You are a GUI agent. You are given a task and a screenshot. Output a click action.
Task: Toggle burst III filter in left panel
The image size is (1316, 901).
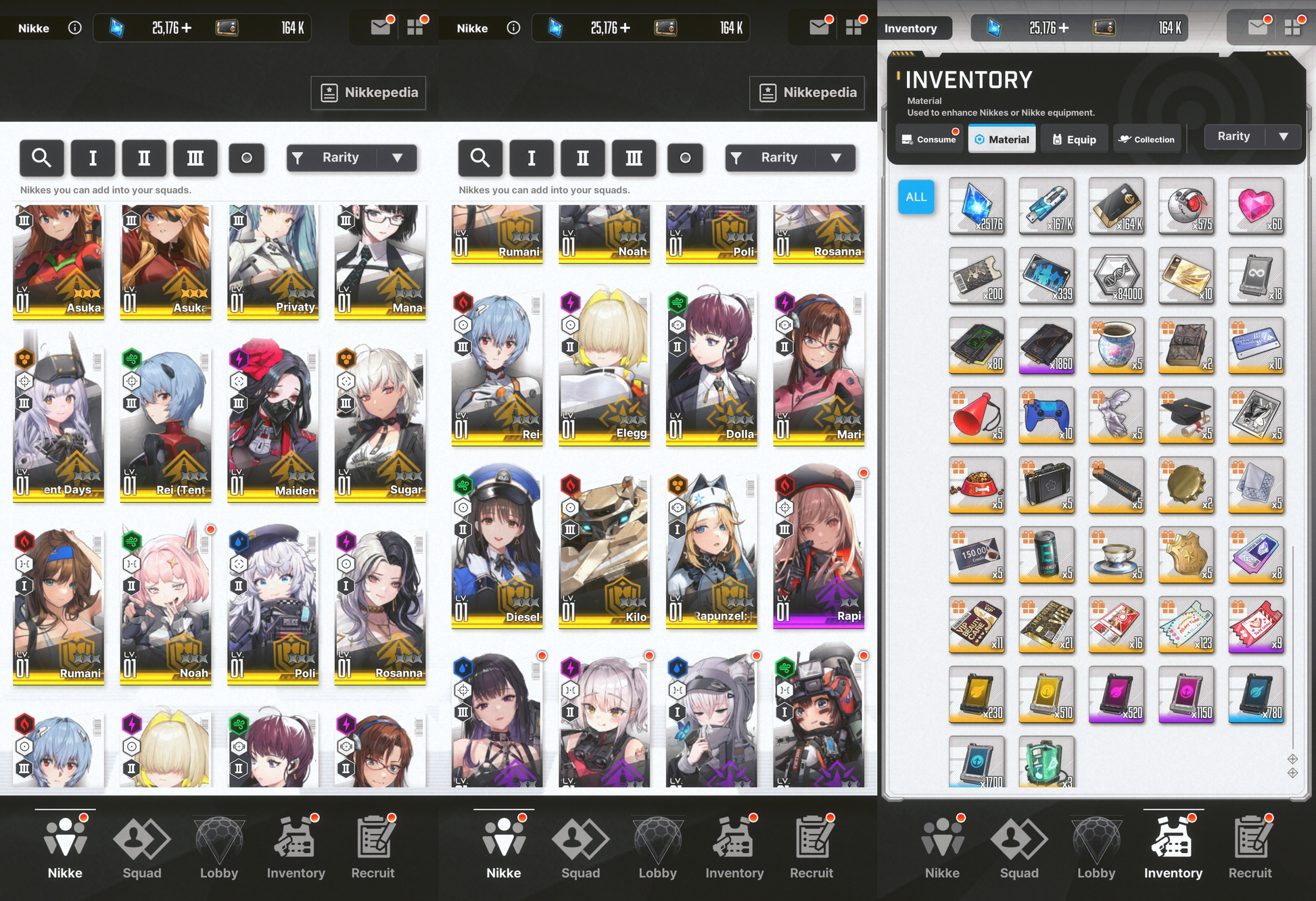pyautogui.click(x=195, y=158)
